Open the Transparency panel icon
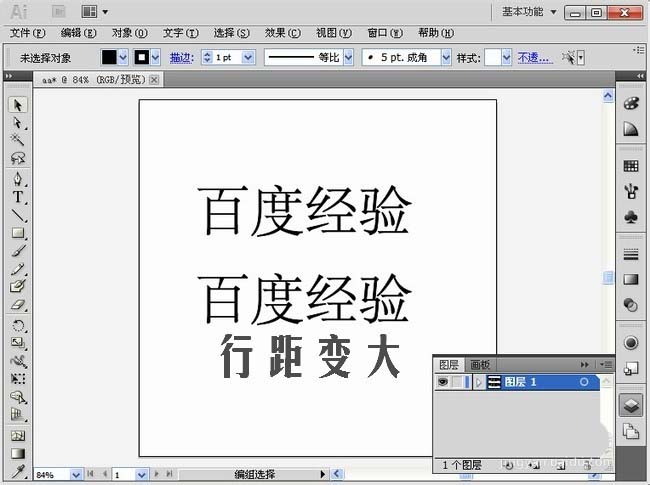Screen dimensions: 650x485 click(x=631, y=305)
